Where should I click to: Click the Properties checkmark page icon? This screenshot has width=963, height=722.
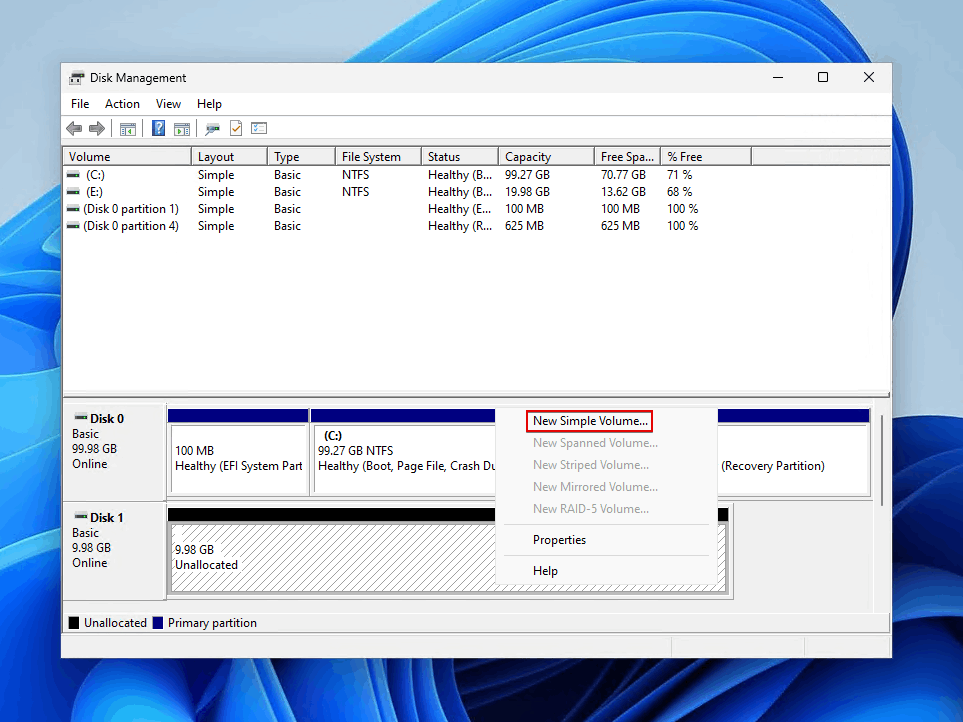236,129
